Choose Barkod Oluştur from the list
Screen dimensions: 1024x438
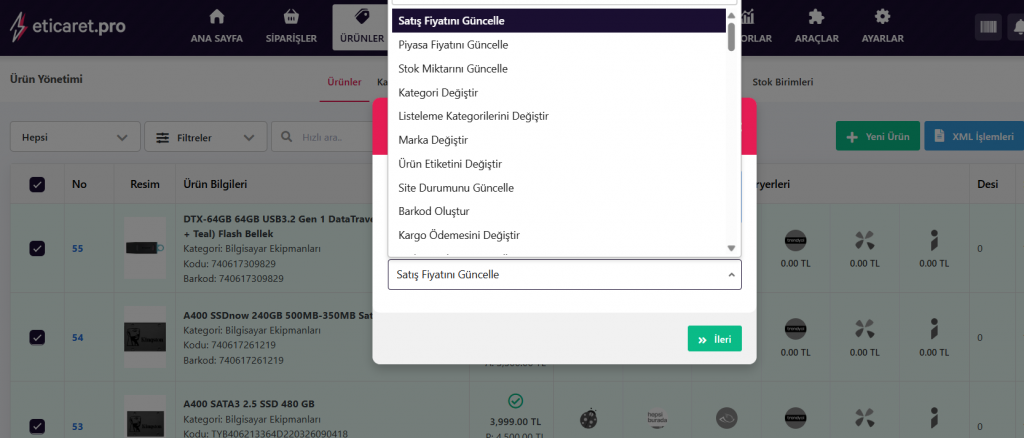tap(433, 212)
